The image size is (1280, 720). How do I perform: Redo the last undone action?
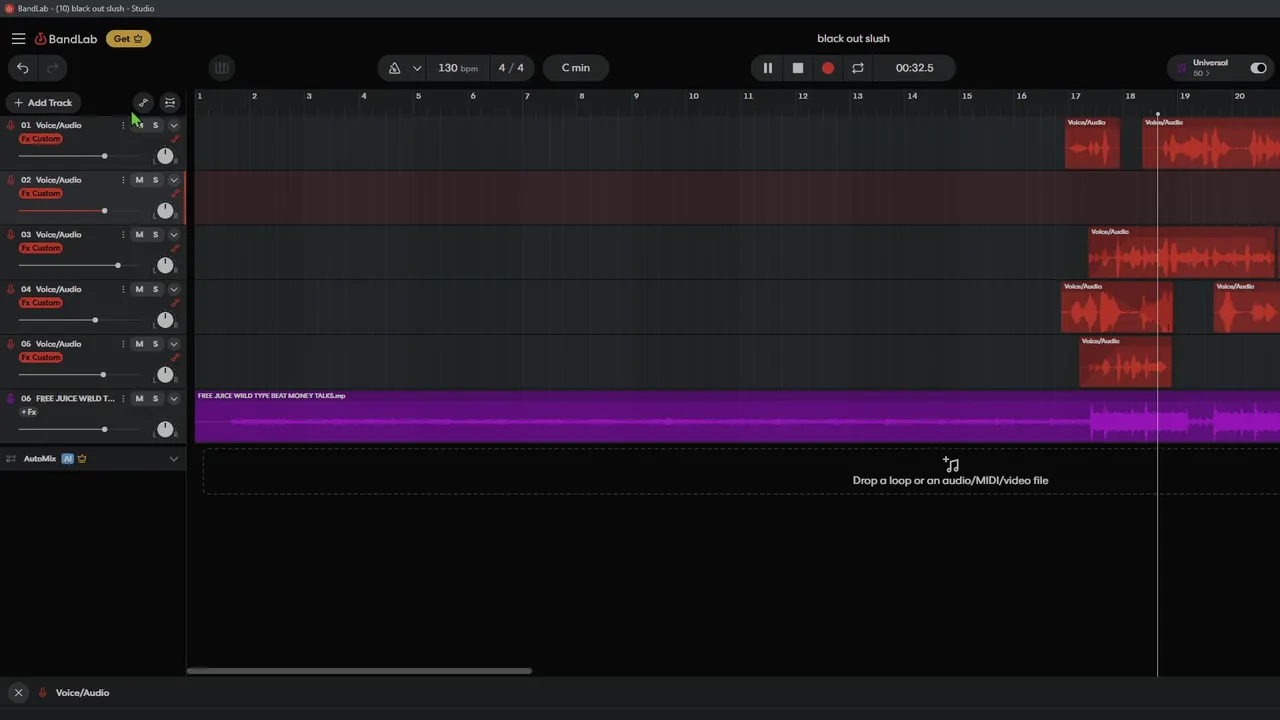click(x=53, y=68)
